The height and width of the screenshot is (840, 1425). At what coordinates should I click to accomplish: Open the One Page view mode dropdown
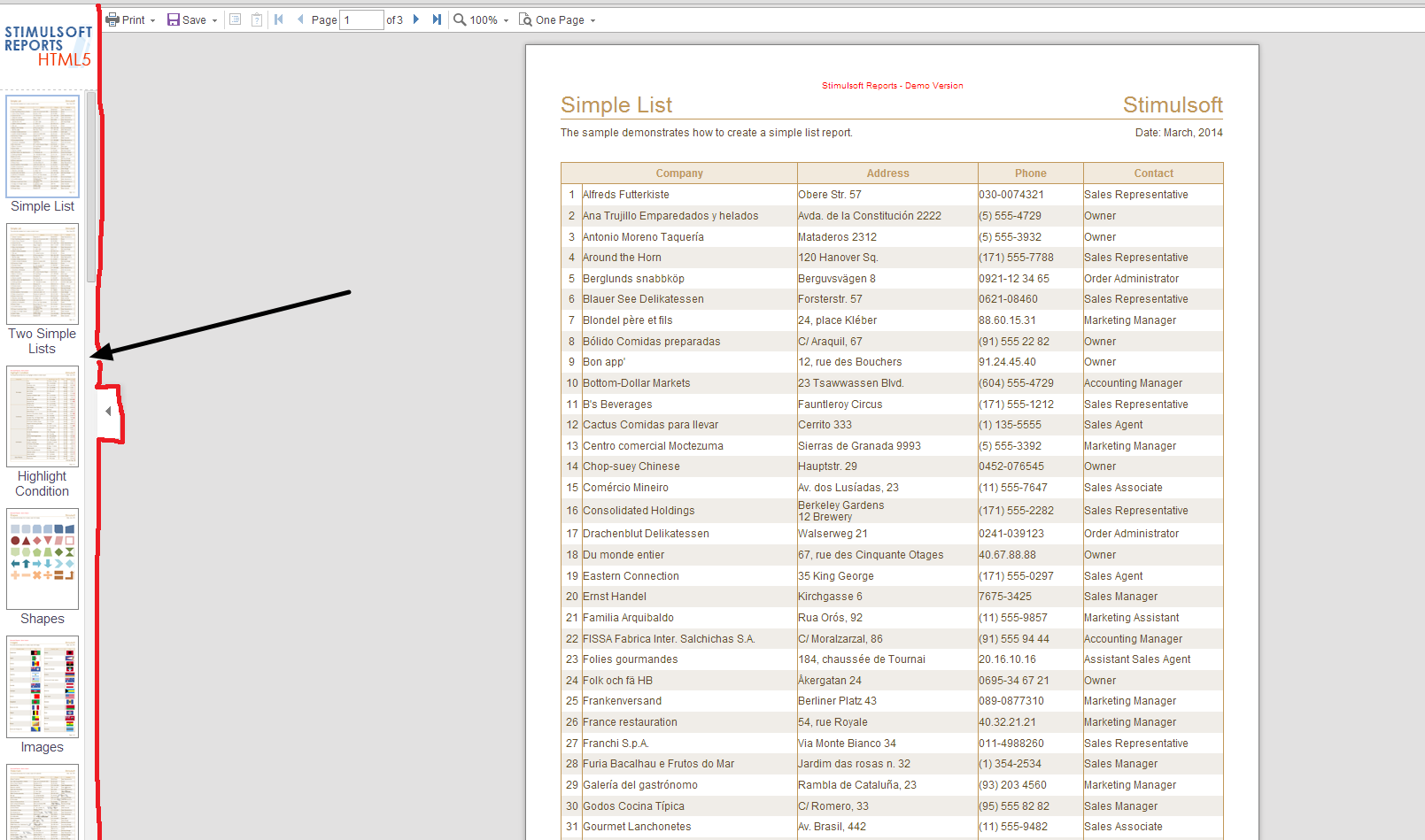[x=557, y=19]
